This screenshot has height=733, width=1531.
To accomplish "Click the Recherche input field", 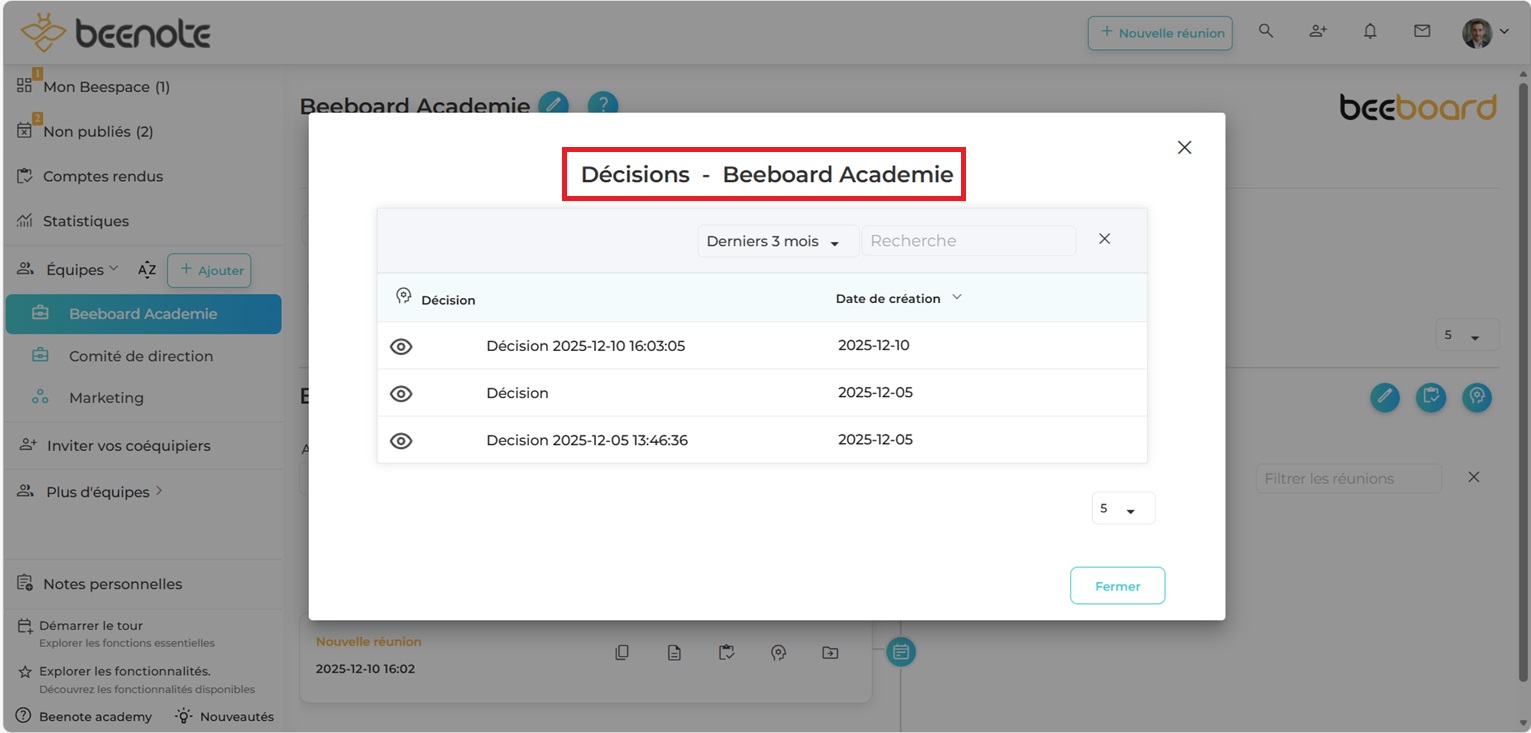I will [x=967, y=241].
